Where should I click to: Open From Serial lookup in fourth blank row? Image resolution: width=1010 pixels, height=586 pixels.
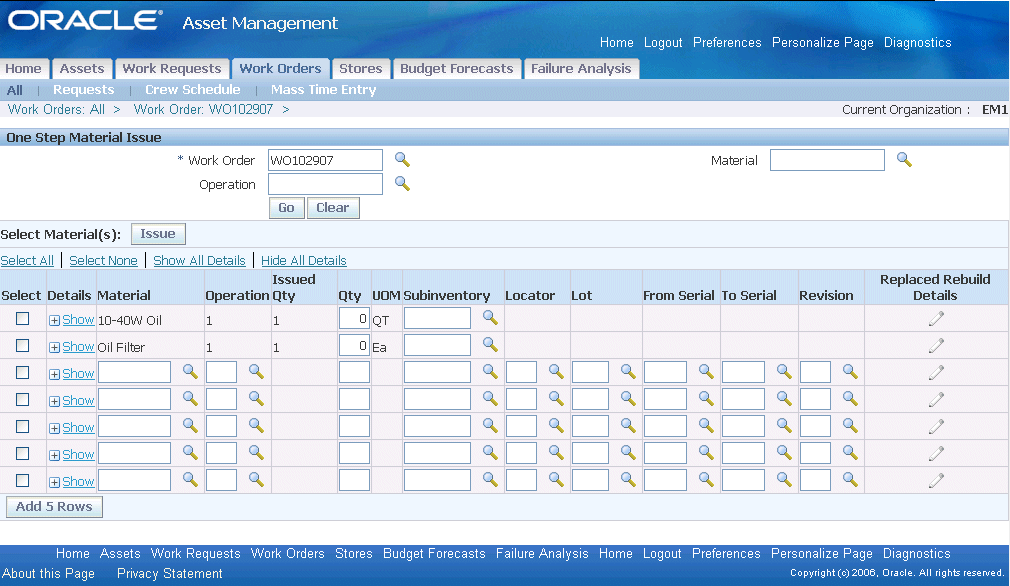tap(706, 453)
